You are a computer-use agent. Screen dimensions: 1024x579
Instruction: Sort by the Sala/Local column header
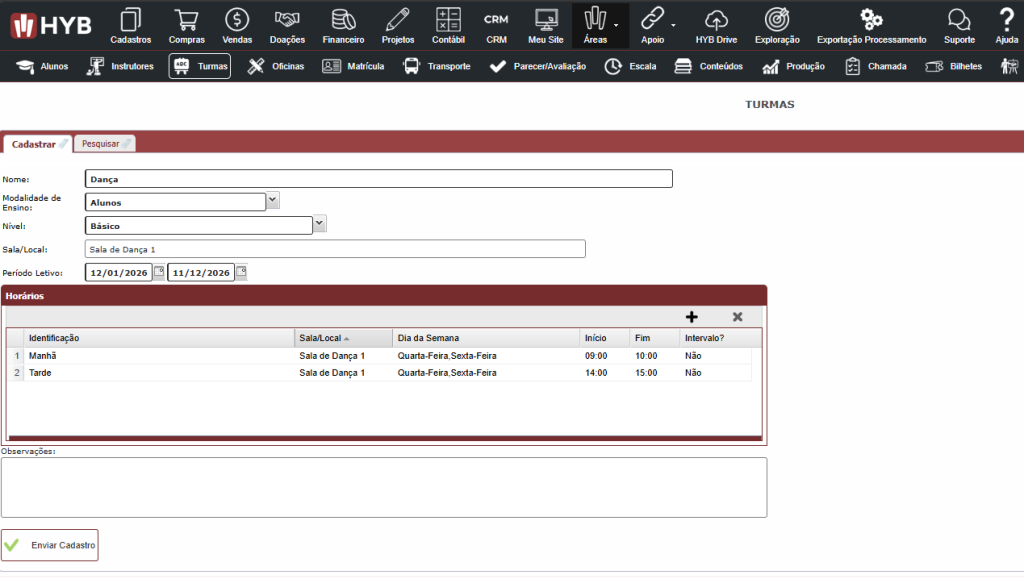tap(344, 338)
